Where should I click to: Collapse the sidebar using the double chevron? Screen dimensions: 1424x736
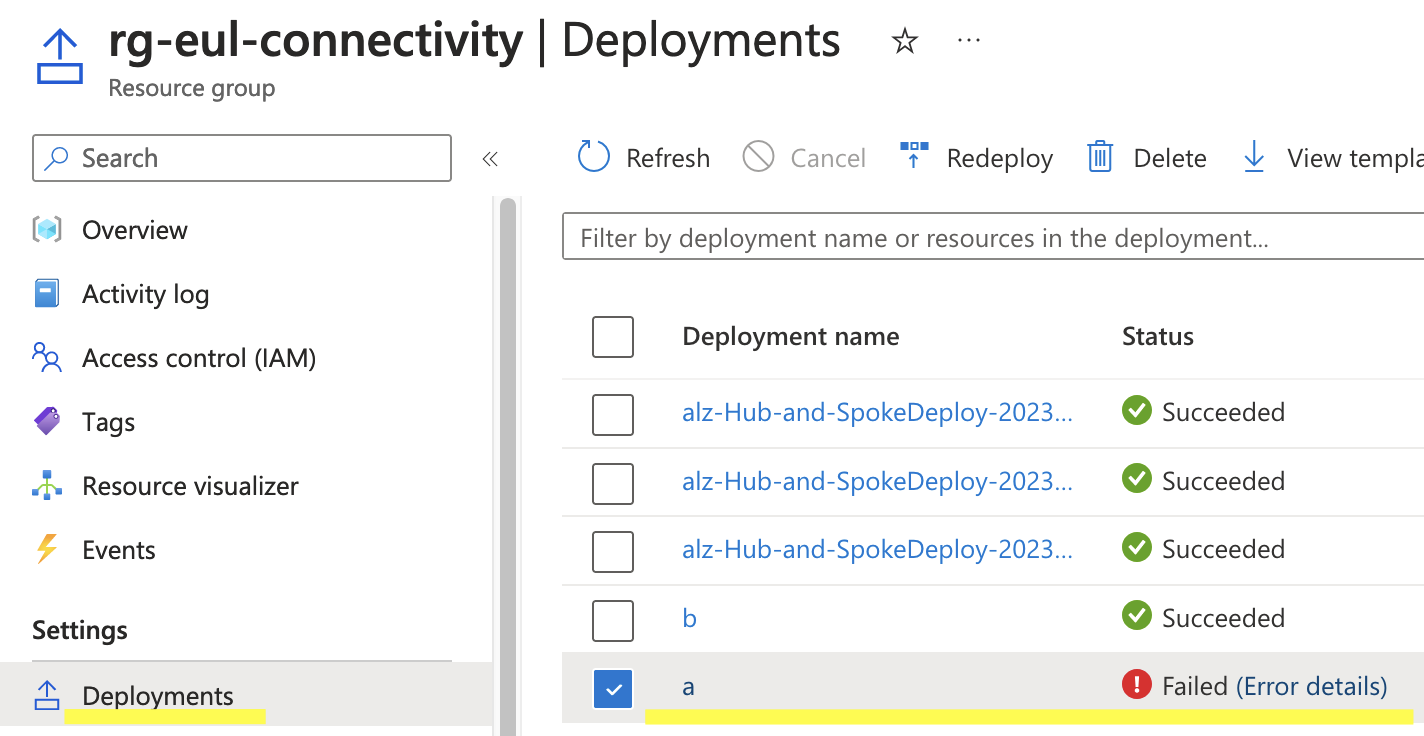click(x=490, y=158)
